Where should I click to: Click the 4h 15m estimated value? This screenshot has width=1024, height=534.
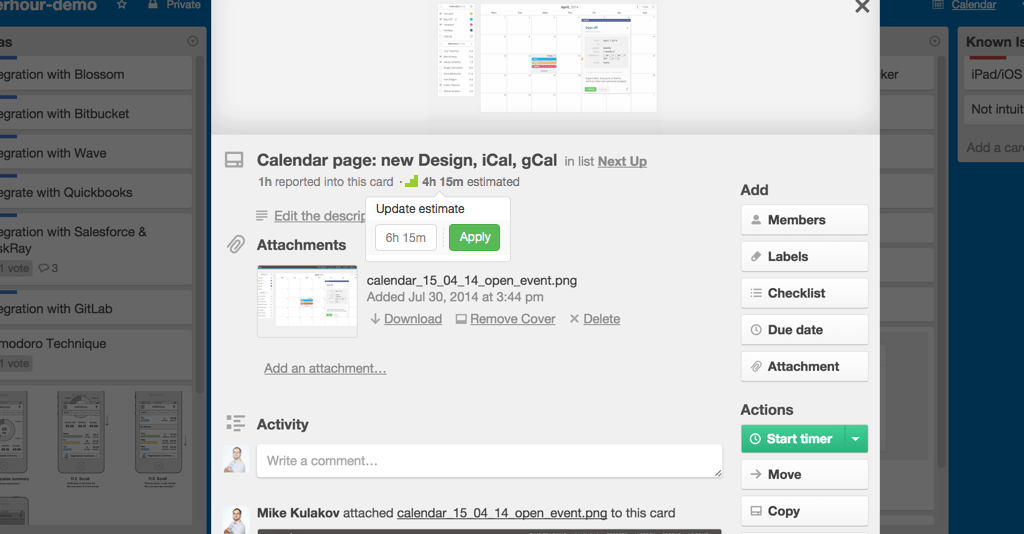pyautogui.click(x=442, y=181)
